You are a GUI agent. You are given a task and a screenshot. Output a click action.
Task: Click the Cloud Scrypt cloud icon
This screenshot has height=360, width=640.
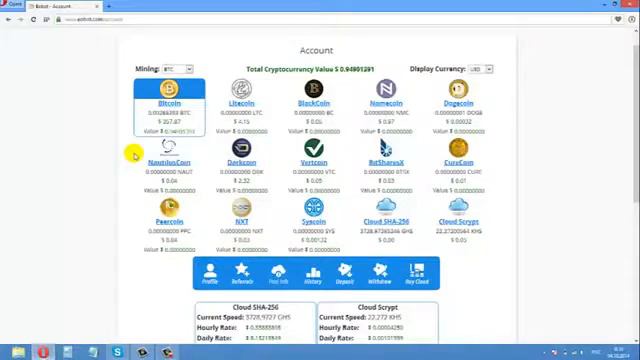pyautogui.click(x=458, y=207)
